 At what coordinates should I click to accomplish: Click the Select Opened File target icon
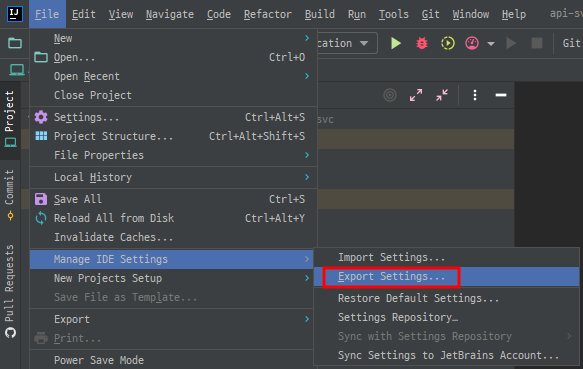(390, 95)
